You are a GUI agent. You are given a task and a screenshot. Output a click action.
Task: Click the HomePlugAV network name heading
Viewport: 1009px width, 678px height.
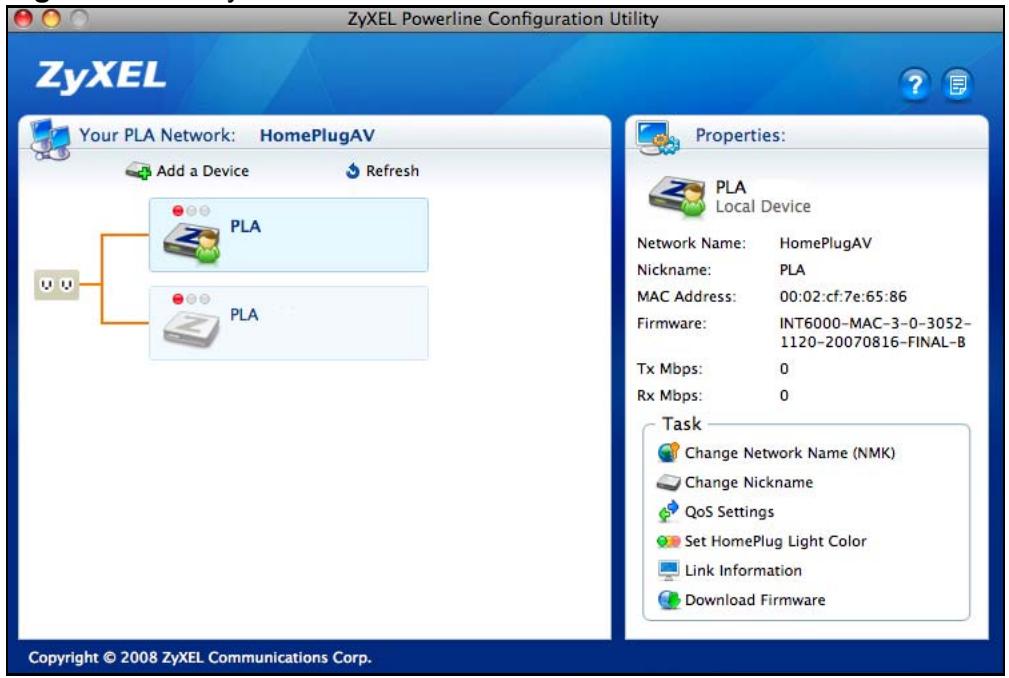click(x=317, y=135)
